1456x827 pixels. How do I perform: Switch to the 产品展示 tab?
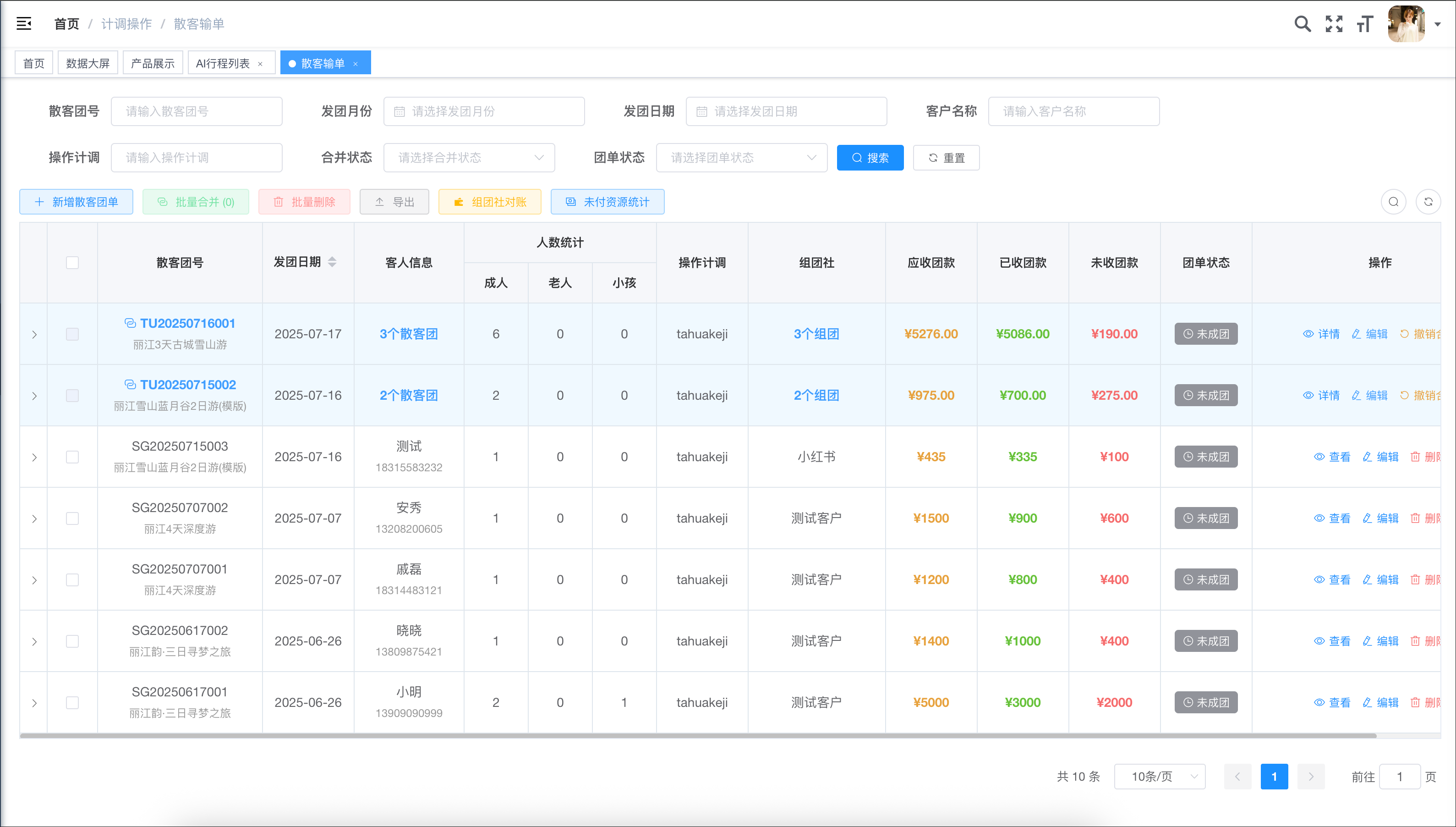pyautogui.click(x=152, y=62)
